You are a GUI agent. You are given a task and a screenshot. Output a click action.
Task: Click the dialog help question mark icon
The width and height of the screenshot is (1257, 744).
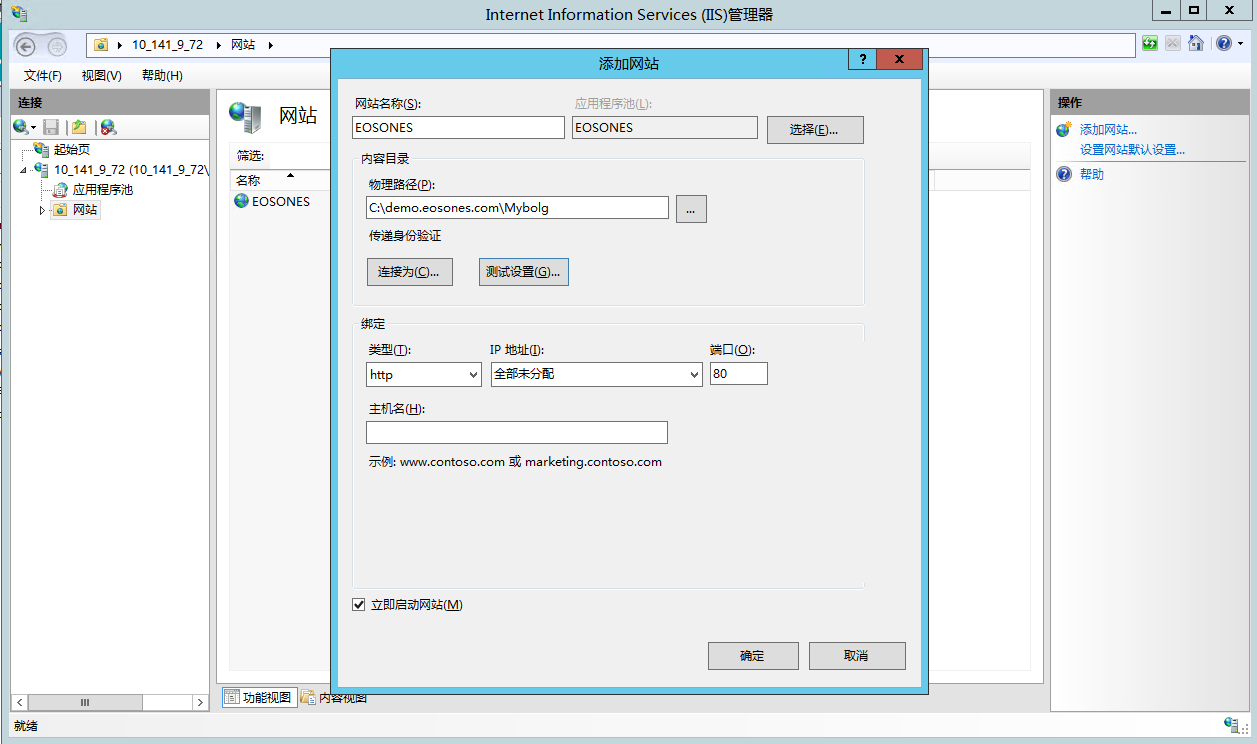click(x=861, y=59)
